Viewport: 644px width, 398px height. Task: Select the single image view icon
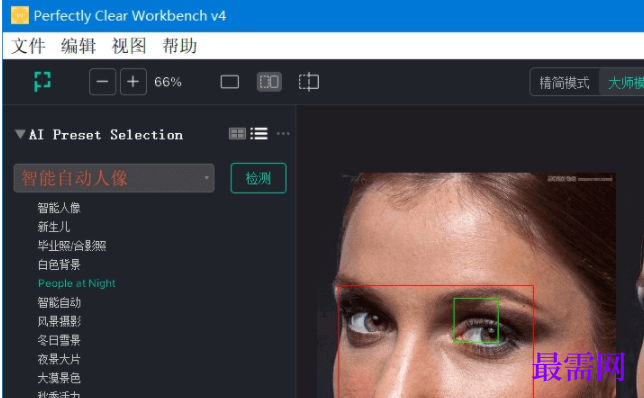click(230, 82)
